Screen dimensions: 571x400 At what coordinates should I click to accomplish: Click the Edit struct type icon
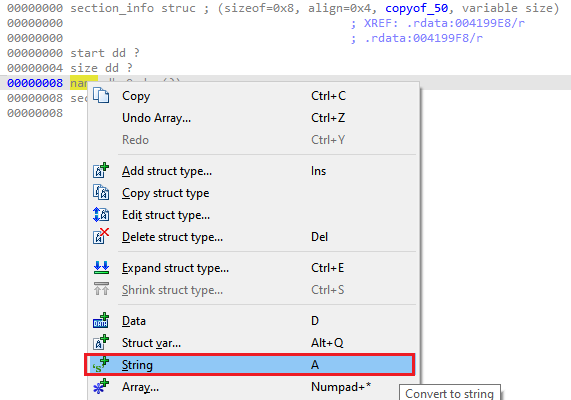[x=101, y=215]
